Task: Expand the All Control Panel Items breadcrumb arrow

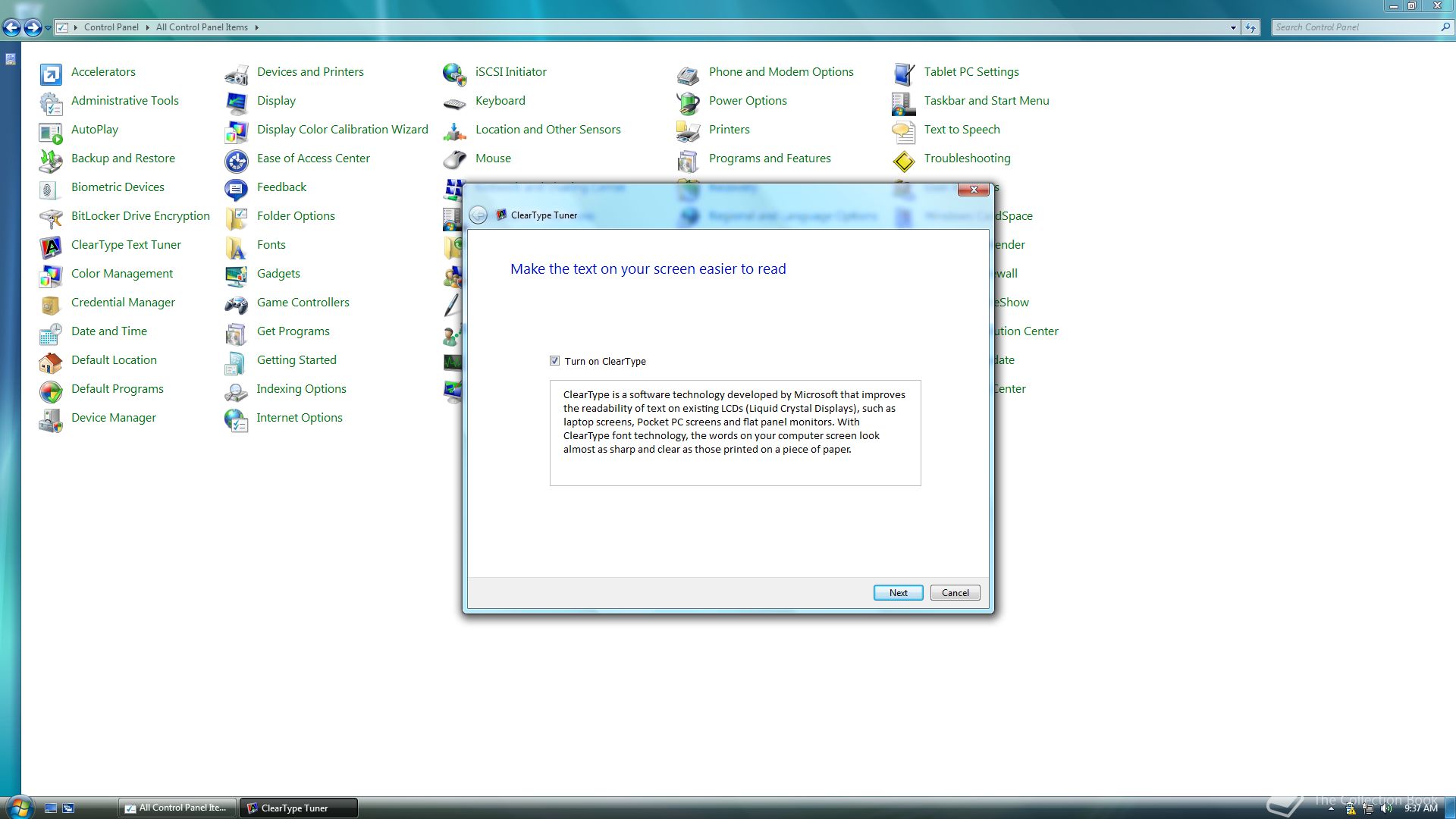Action: tap(256, 27)
